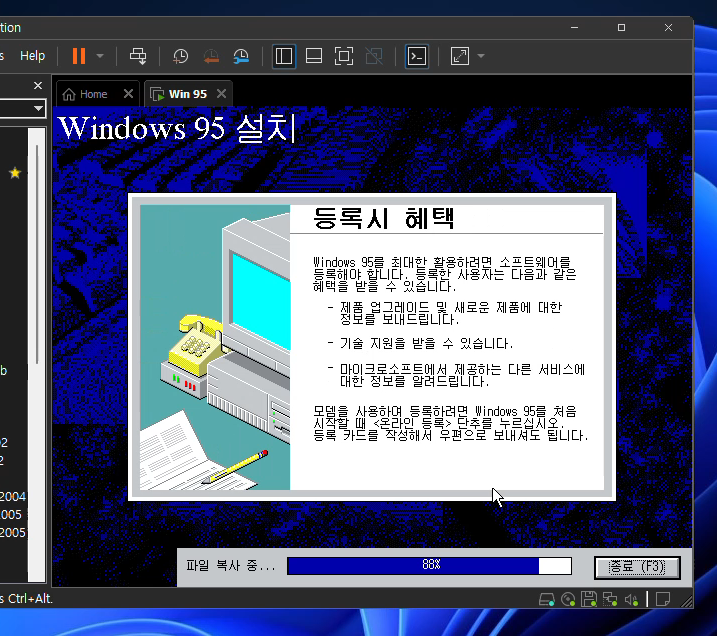Click the window resize grip in status bar
This screenshot has width=717, height=636.
(686, 602)
